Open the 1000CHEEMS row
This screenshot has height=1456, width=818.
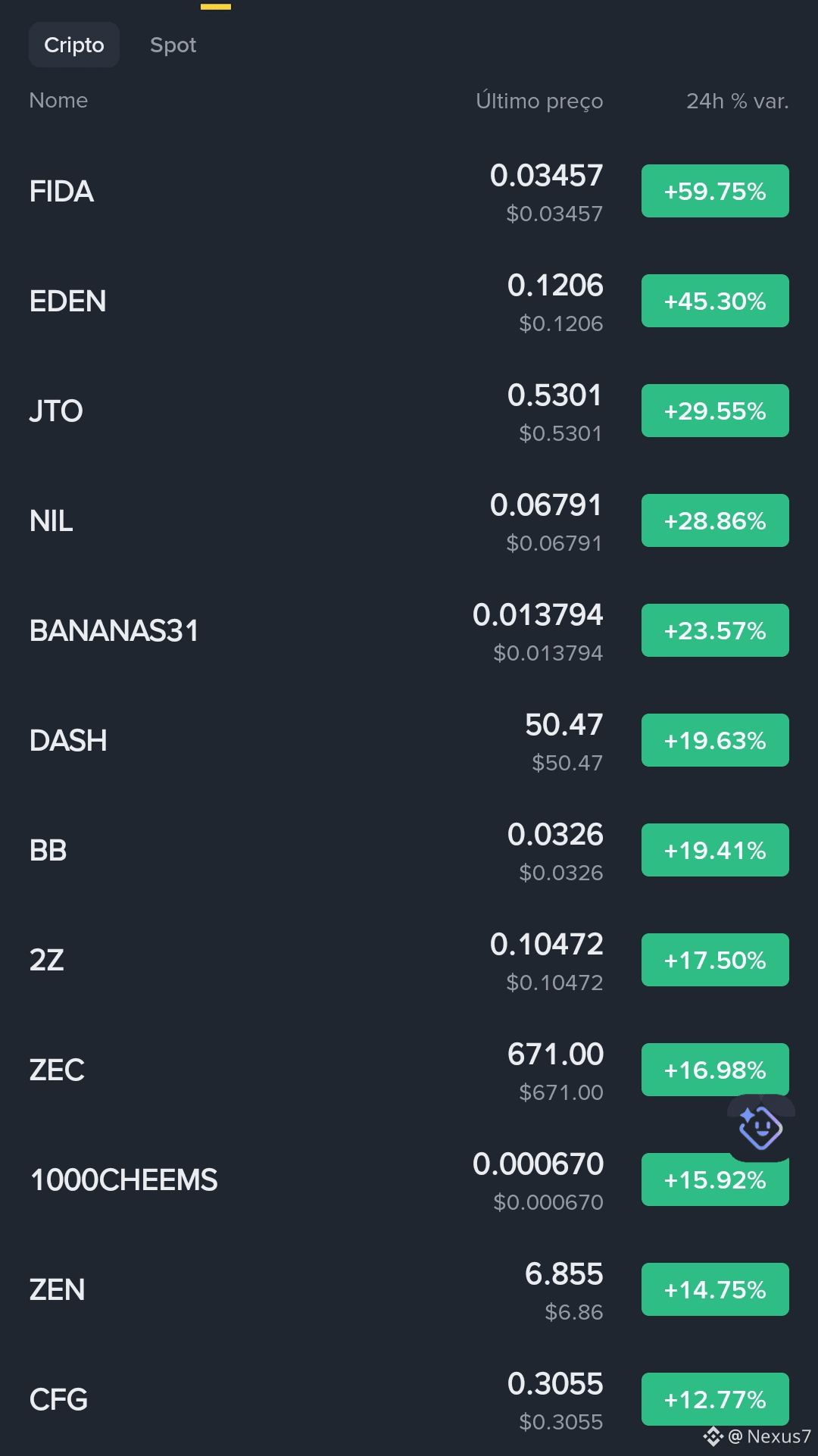tap(409, 1179)
